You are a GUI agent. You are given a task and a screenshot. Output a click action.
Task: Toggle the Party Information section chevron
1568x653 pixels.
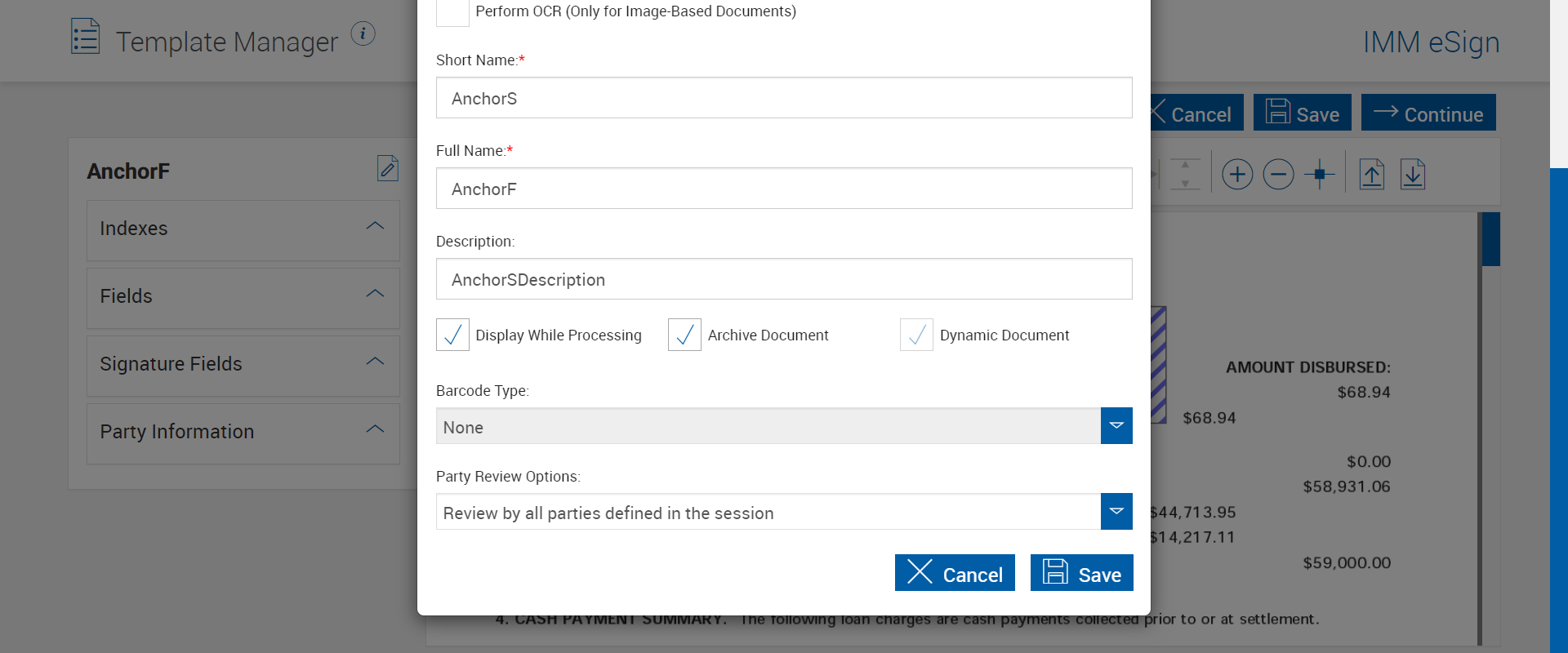[375, 429]
